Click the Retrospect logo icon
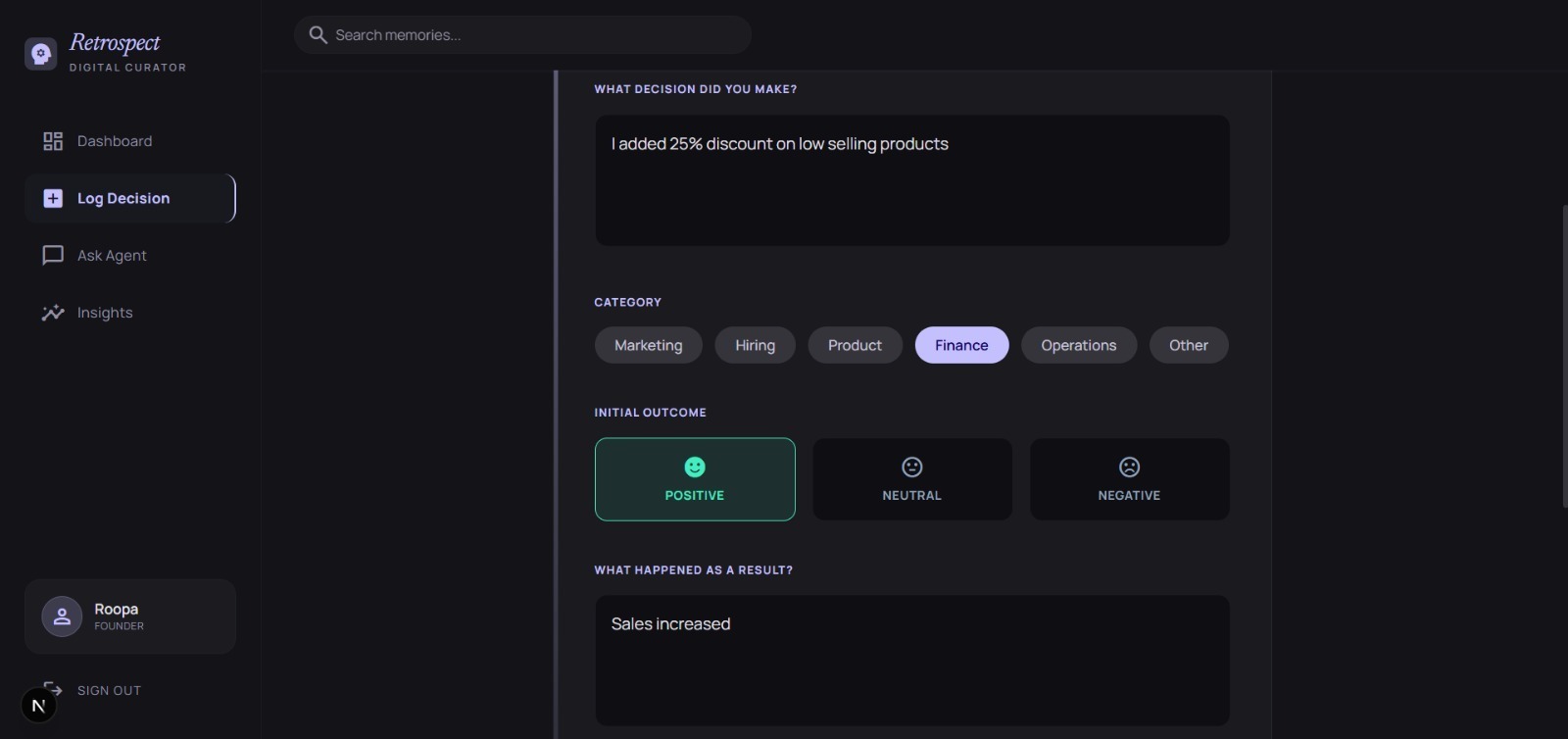1568x739 pixels. tap(40, 53)
